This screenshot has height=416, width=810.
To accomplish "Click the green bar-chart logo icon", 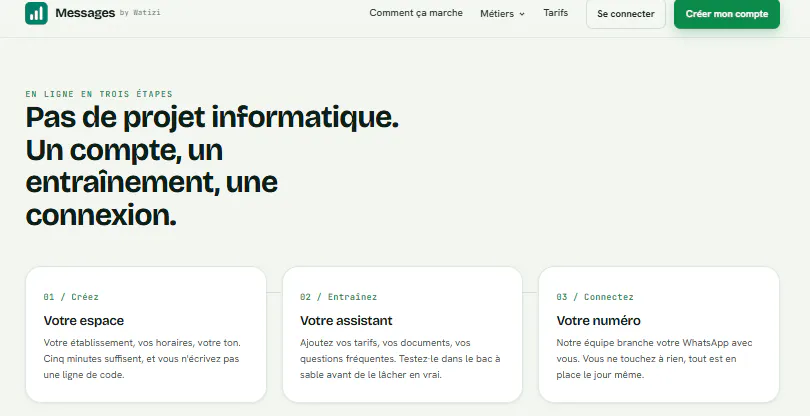I will [x=36, y=13].
